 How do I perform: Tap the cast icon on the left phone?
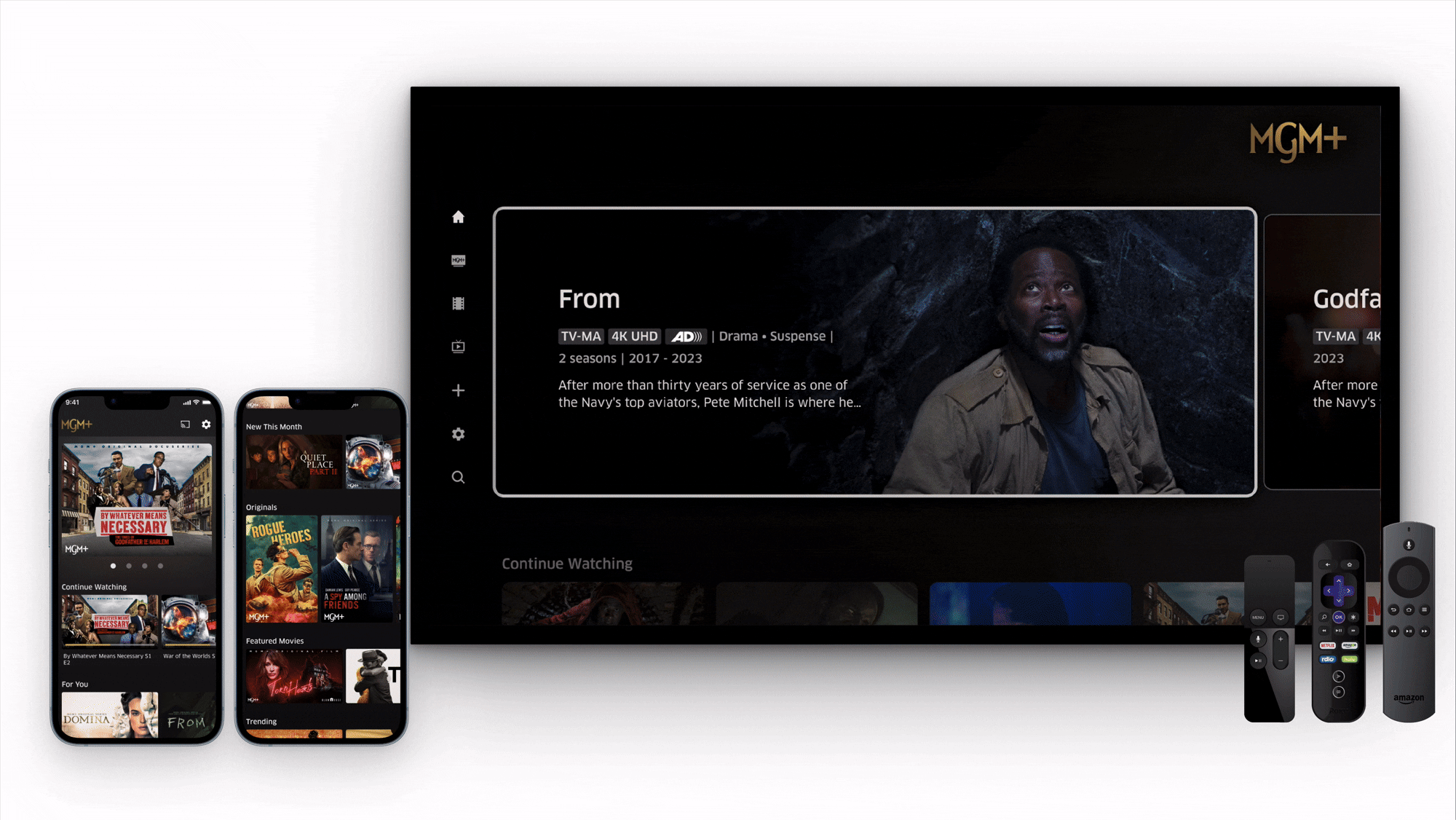pyautogui.click(x=185, y=424)
